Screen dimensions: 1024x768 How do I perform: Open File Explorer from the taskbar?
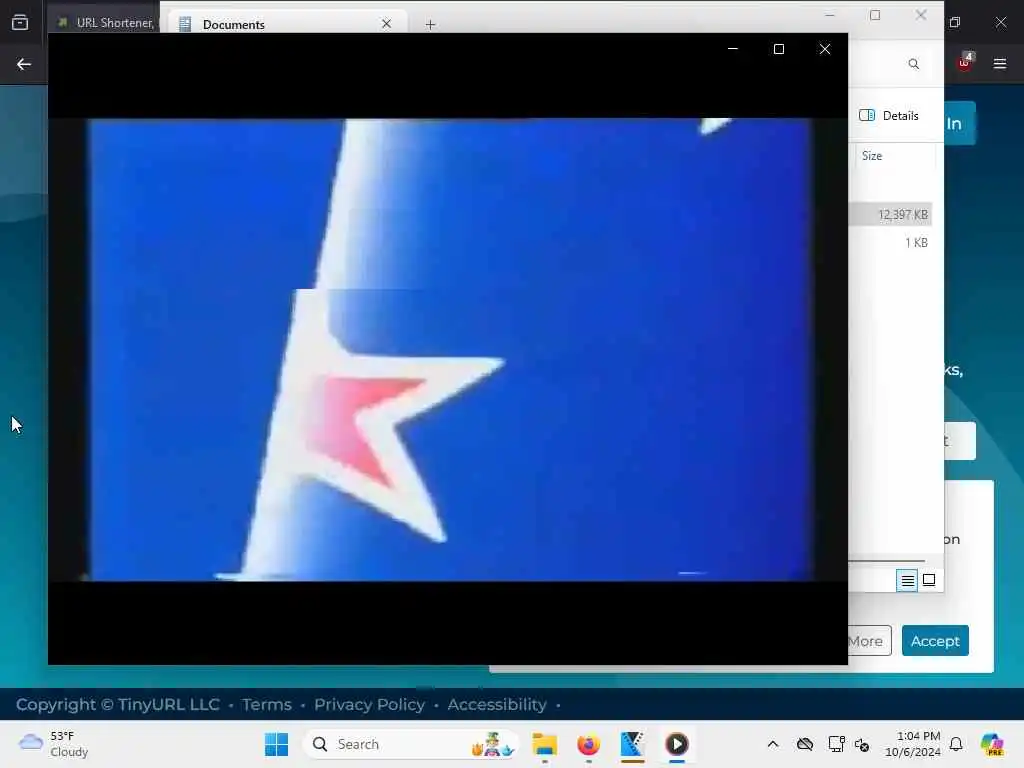tap(544, 744)
